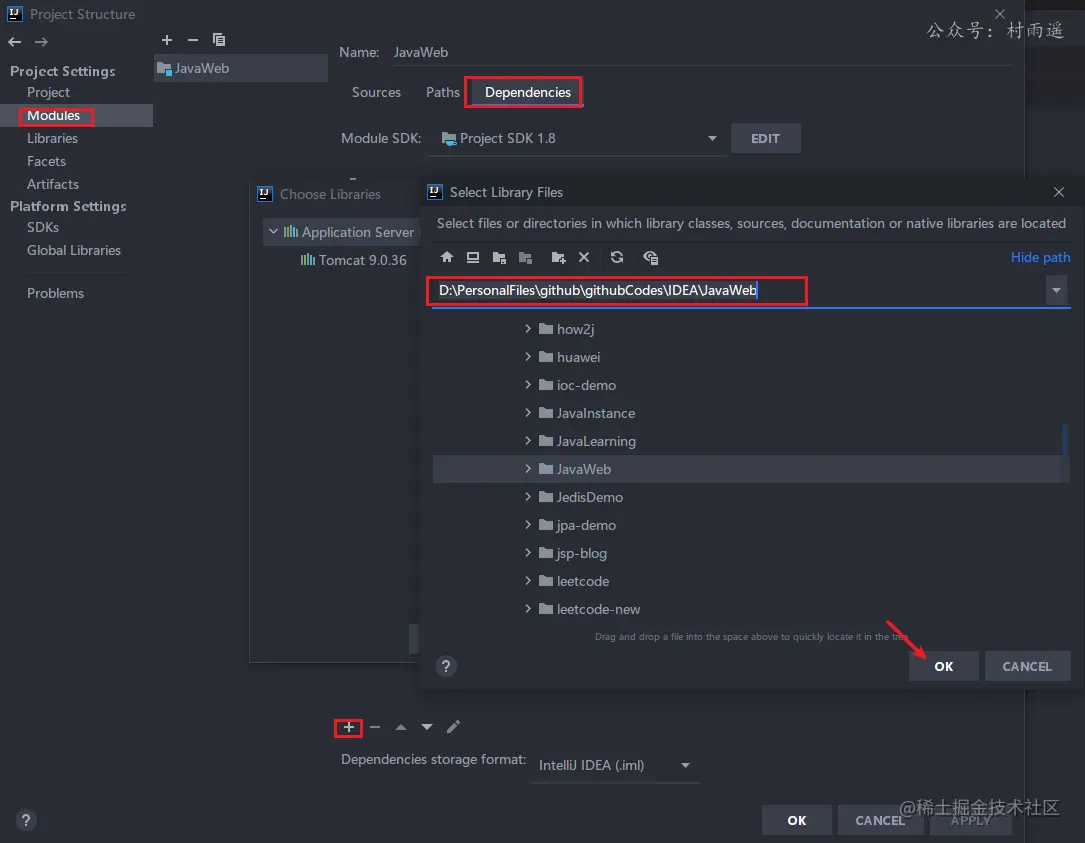The height and width of the screenshot is (843, 1085).
Task: Open Project settings section
Action: click(48, 92)
